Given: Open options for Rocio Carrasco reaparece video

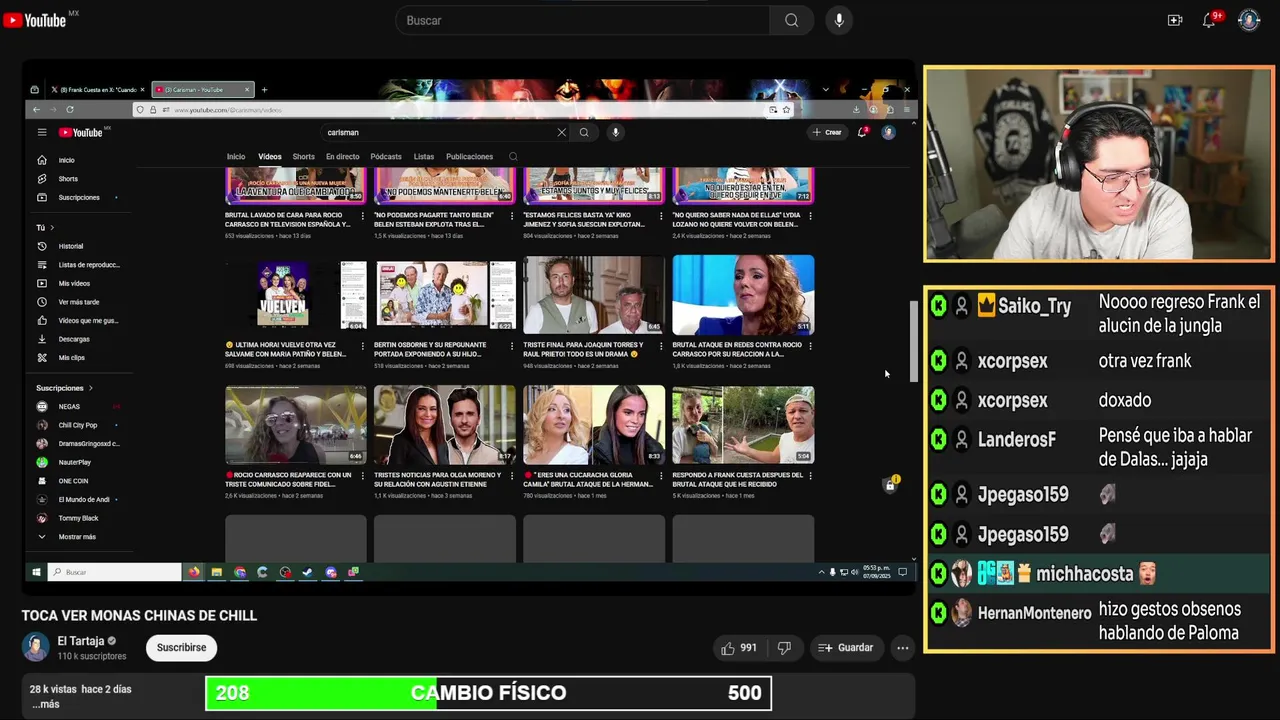Looking at the screenshot, I should (x=363, y=476).
